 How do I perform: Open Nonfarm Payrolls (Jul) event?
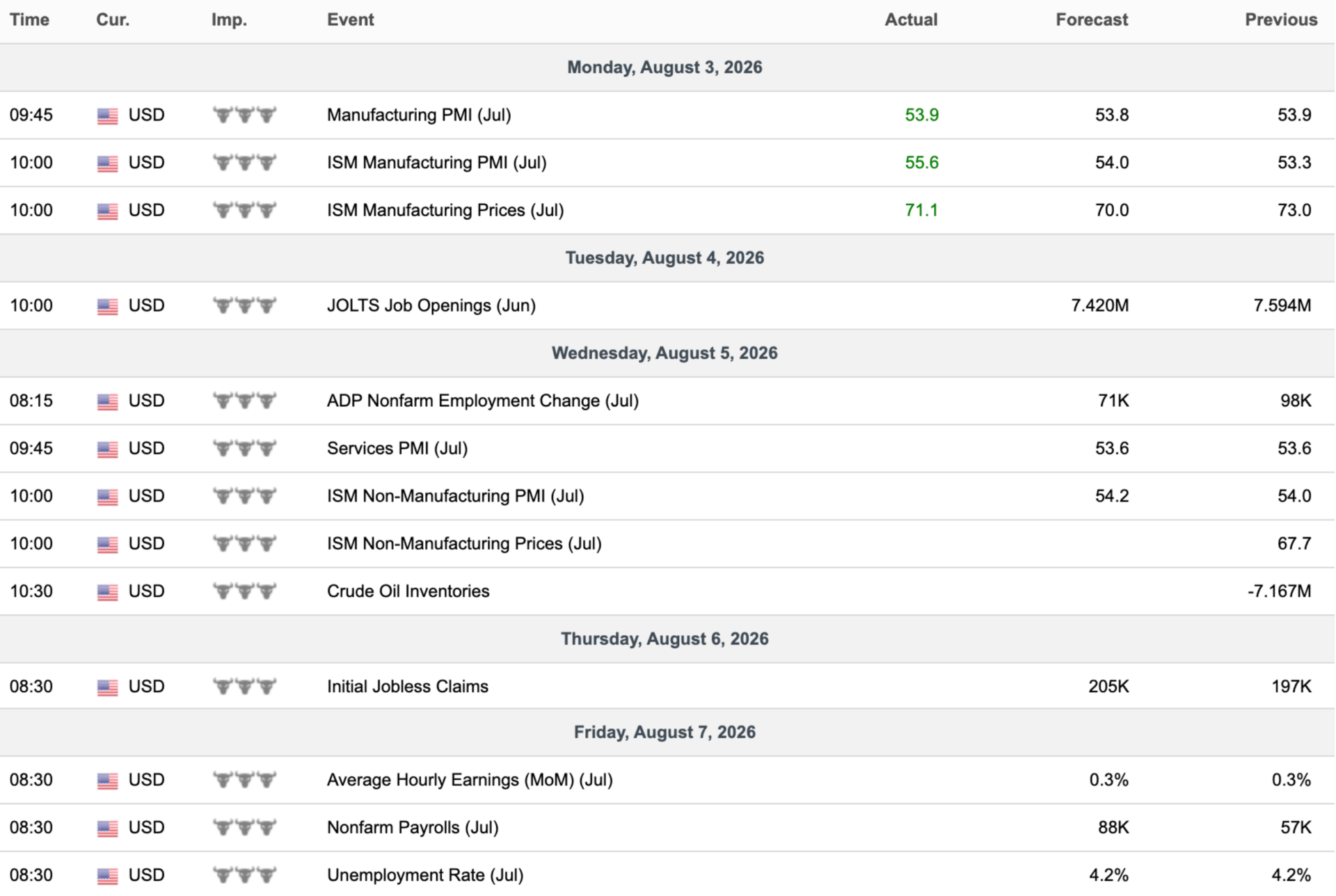tap(413, 828)
